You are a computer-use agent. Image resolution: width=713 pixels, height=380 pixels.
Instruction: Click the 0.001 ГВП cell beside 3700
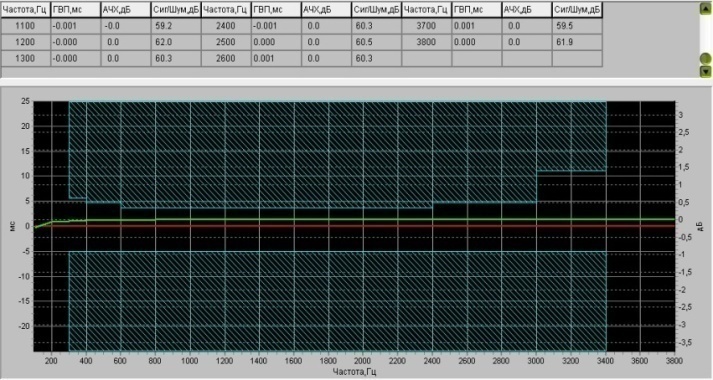click(477, 26)
